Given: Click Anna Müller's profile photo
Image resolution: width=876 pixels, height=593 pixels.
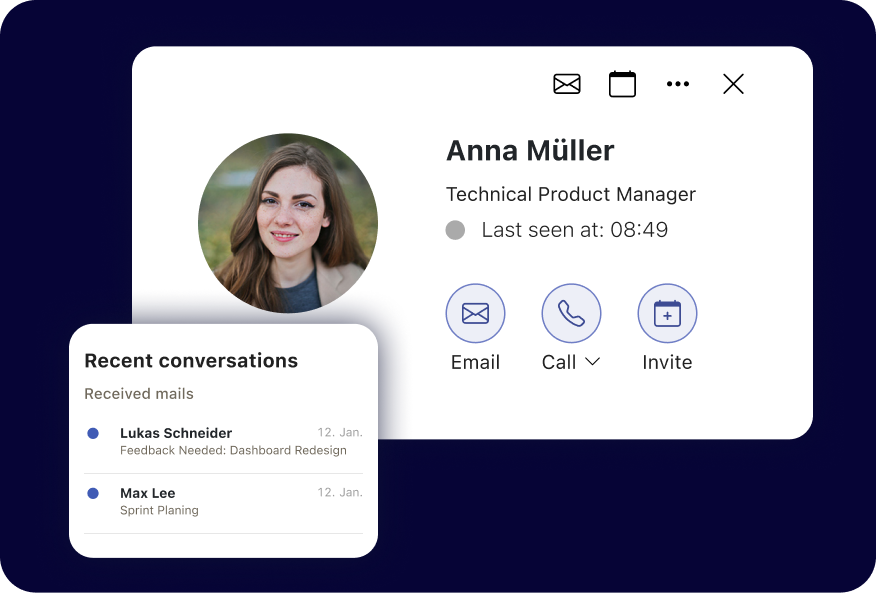Looking at the screenshot, I should (288, 223).
